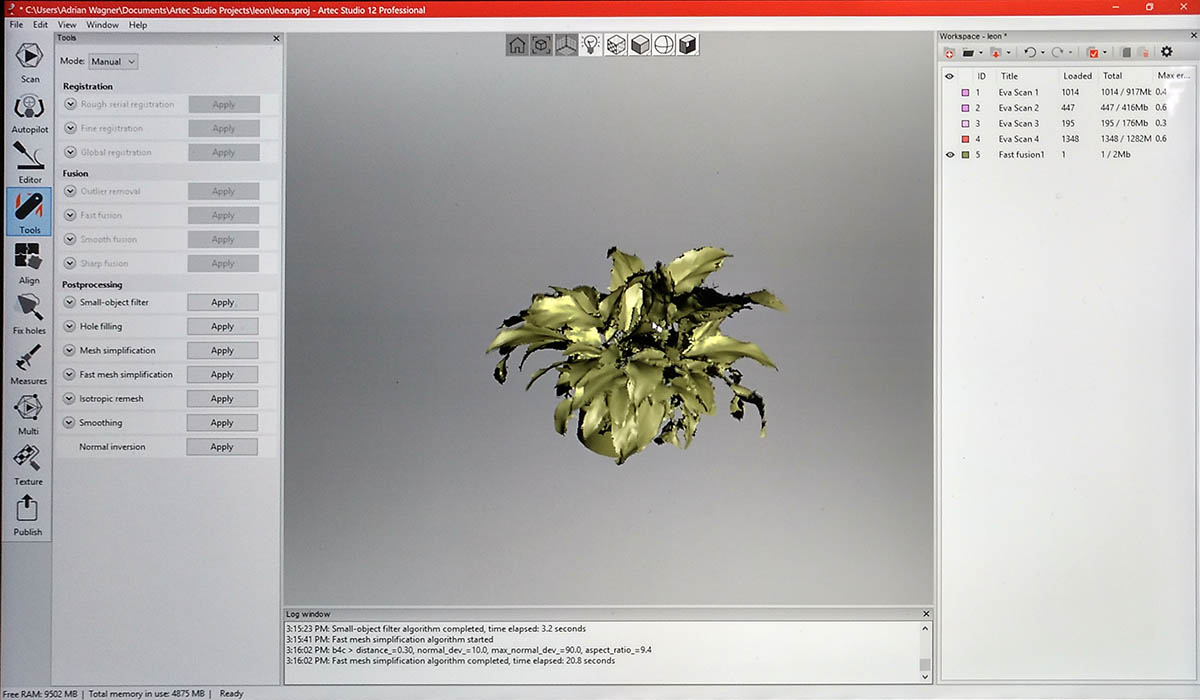
Task: Toggle the lighting bulb icon
Action: pyautogui.click(x=591, y=44)
